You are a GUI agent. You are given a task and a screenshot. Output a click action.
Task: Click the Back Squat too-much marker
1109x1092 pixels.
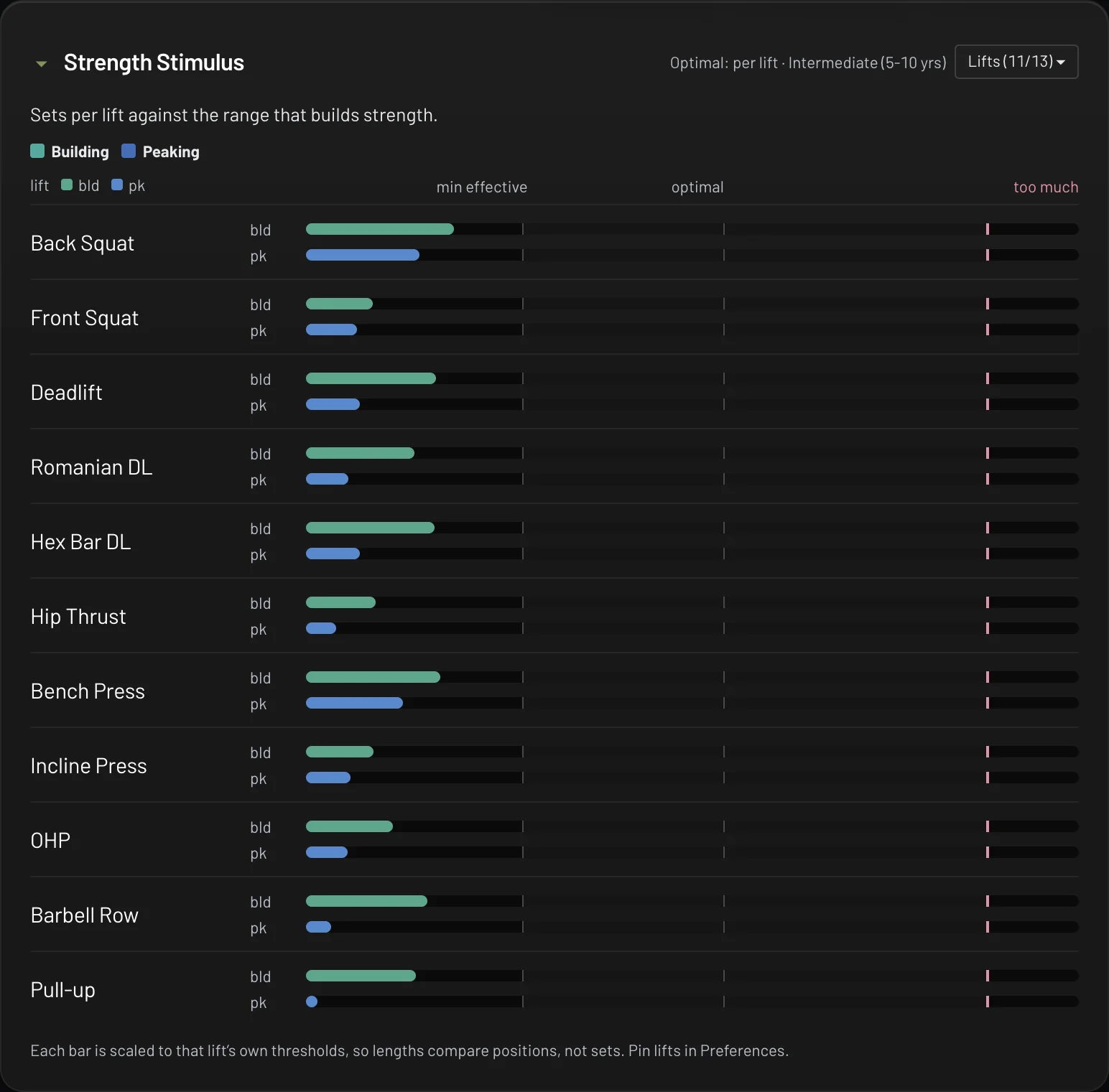coord(988,229)
